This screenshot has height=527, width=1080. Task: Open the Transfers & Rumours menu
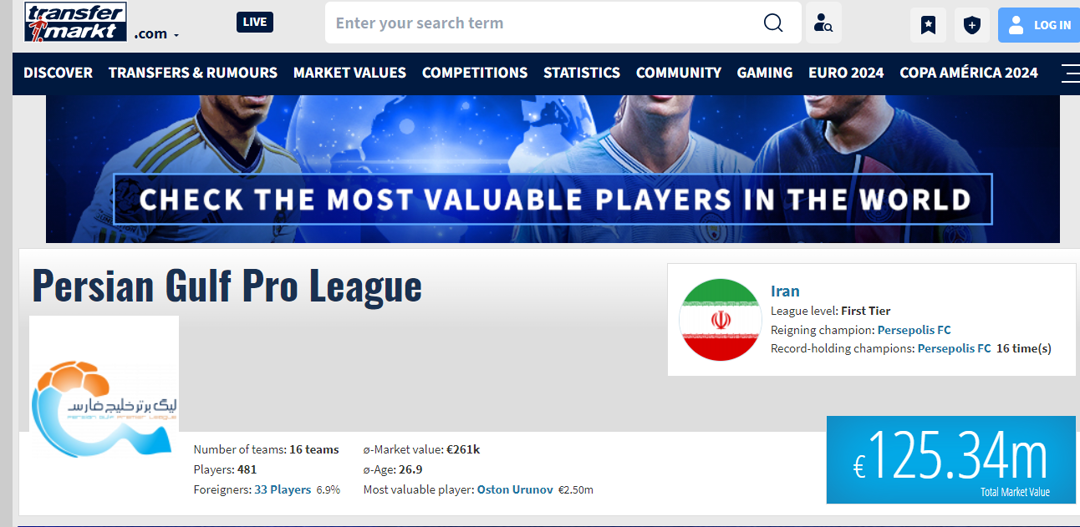click(x=193, y=73)
